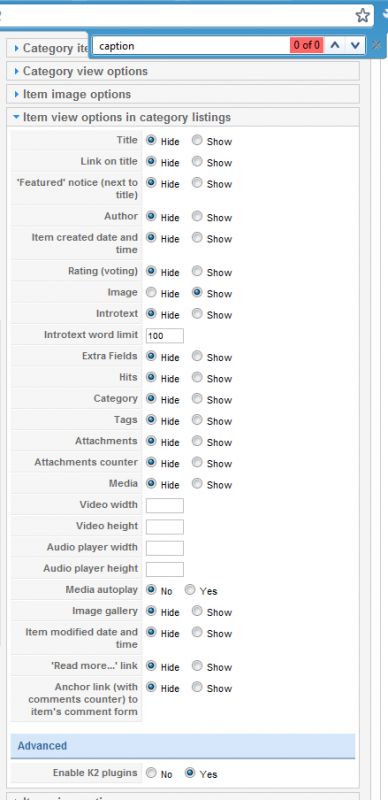This screenshot has height=800, width=388.
Task: Select Show for Tags
Action: click(x=197, y=420)
